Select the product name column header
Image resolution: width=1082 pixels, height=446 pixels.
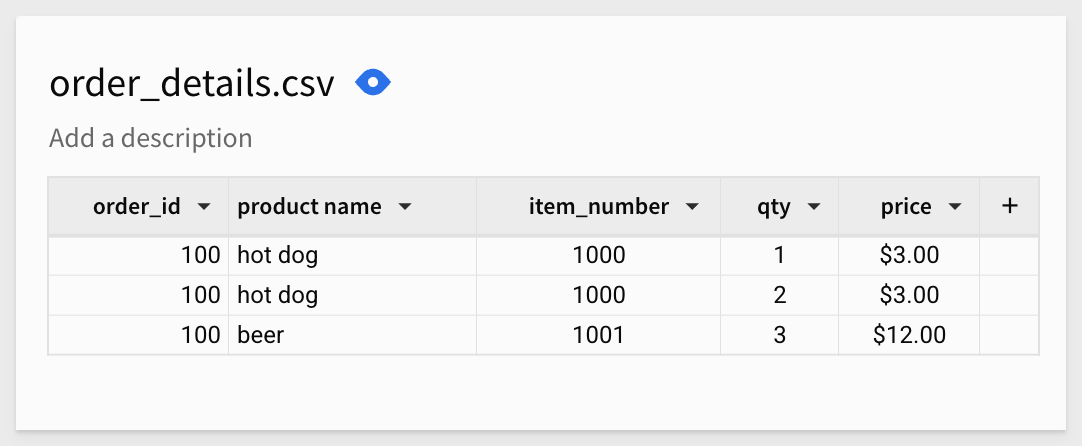coord(353,206)
